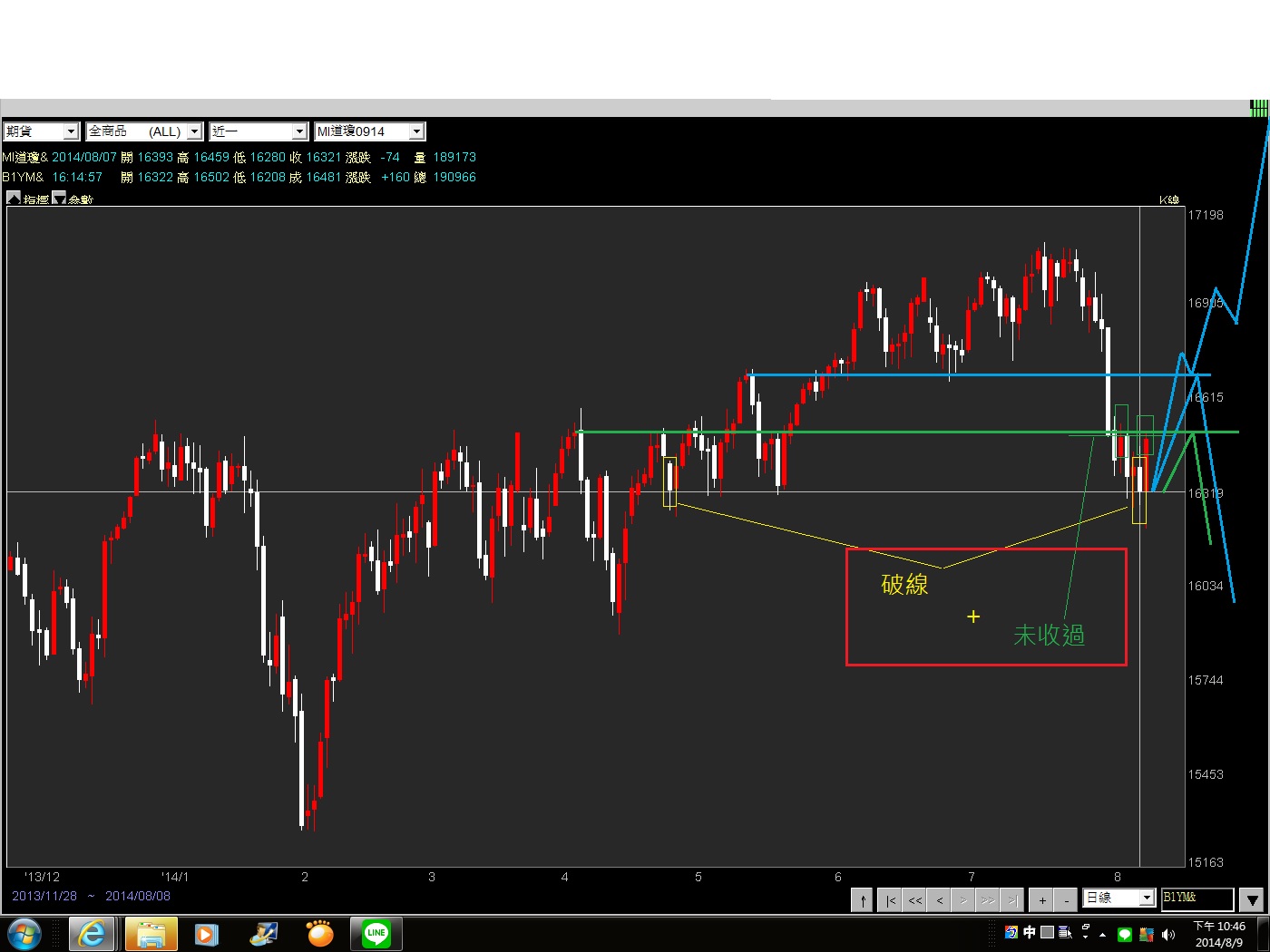The height and width of the screenshot is (952, 1270).
Task: Jump to last bar with >| button
Action: (x=1012, y=899)
